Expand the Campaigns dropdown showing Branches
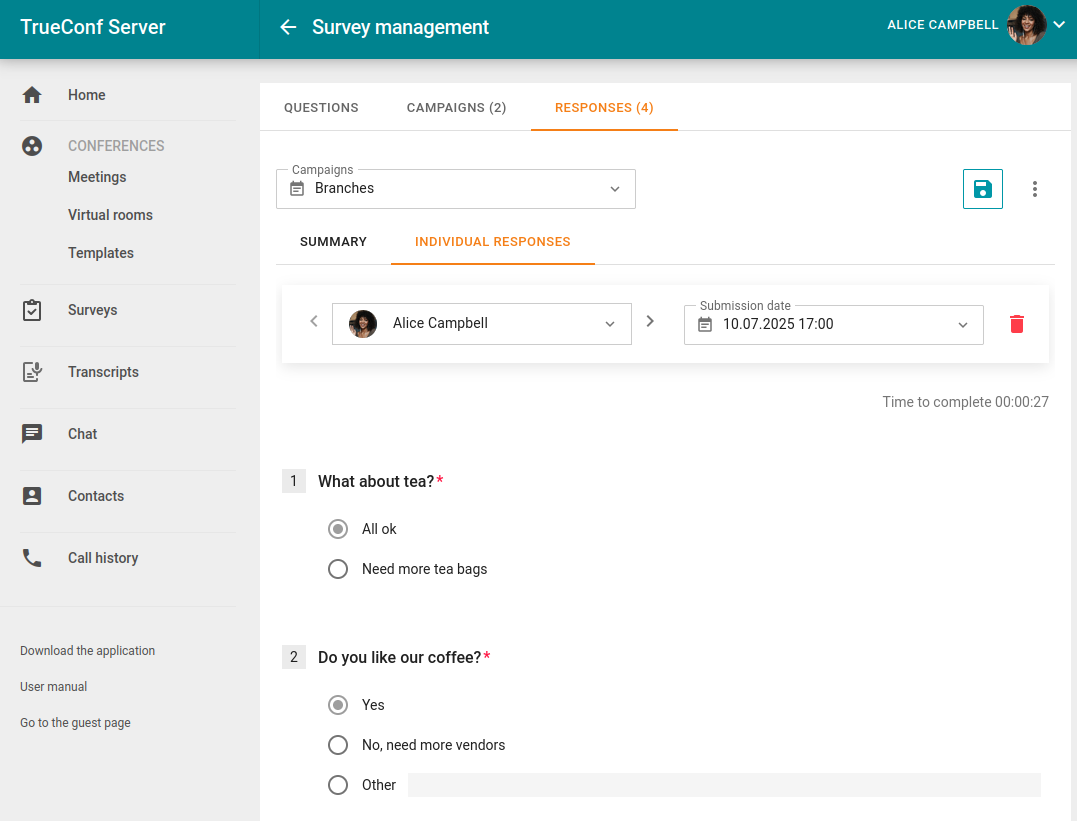The height and width of the screenshot is (821, 1077). coord(456,189)
